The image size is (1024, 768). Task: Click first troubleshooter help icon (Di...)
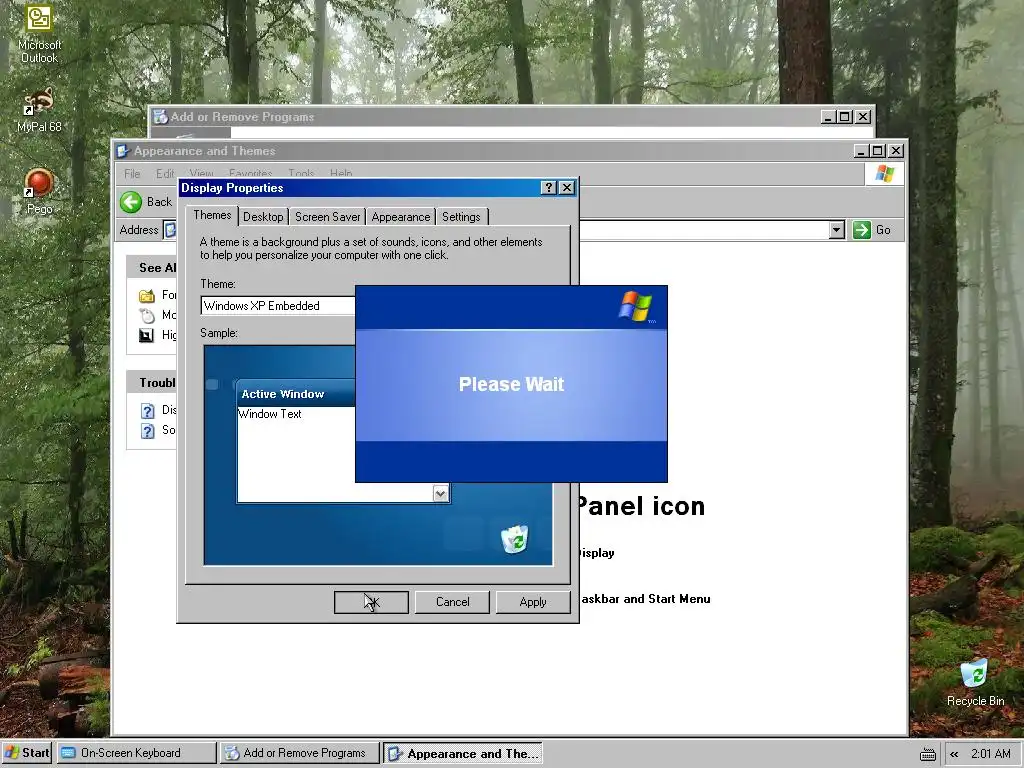[x=148, y=411]
